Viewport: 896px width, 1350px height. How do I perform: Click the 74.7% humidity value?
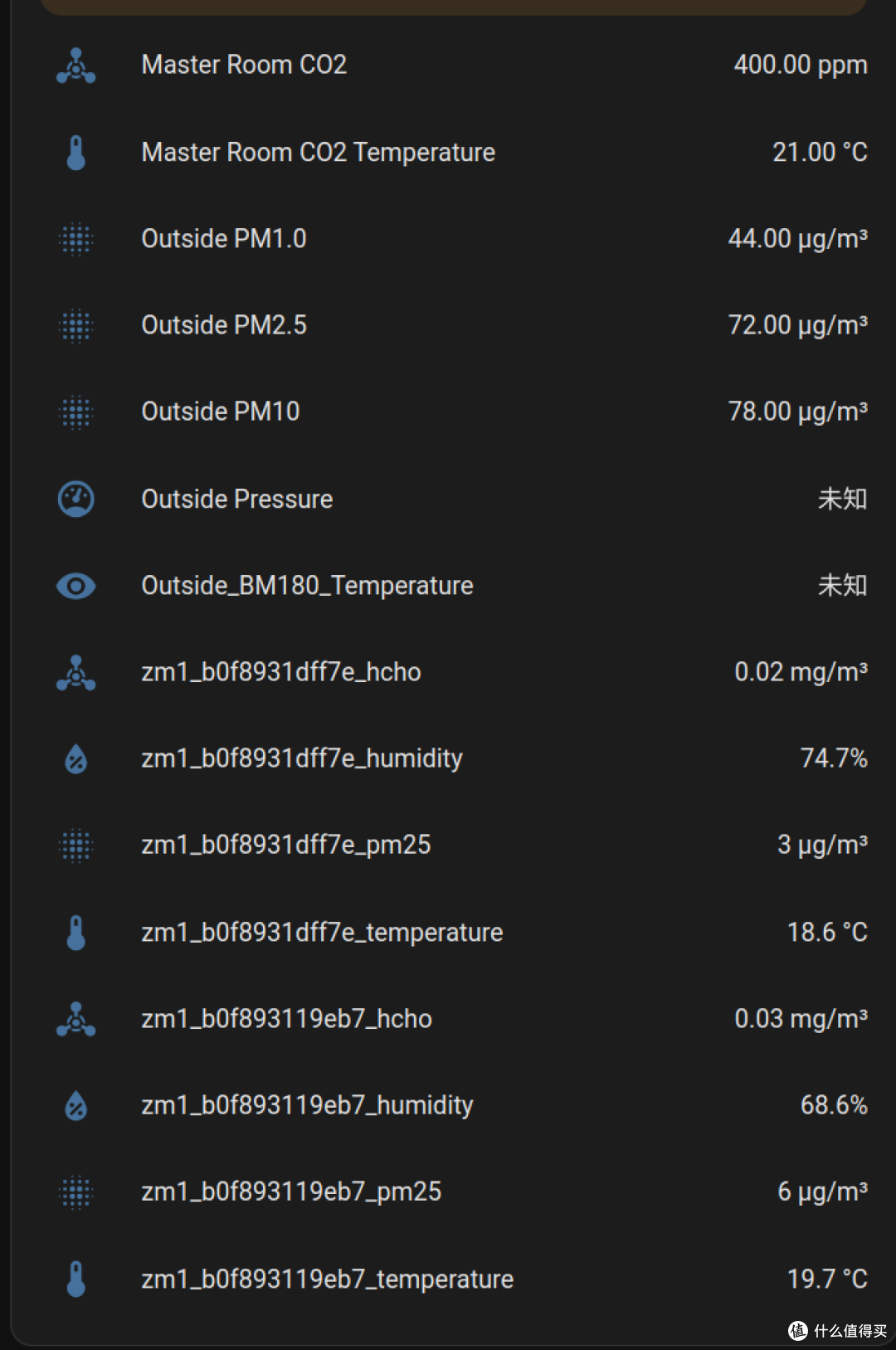pos(834,758)
